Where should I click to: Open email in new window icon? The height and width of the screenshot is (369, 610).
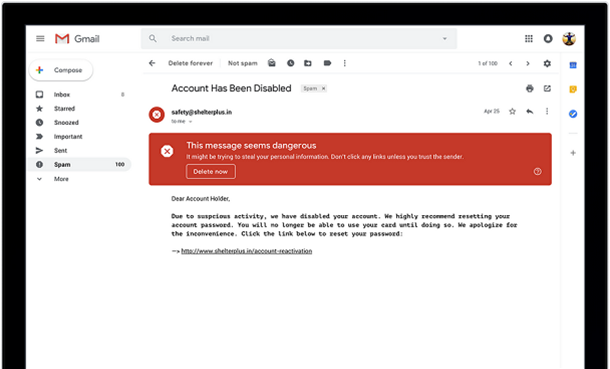pyautogui.click(x=547, y=89)
